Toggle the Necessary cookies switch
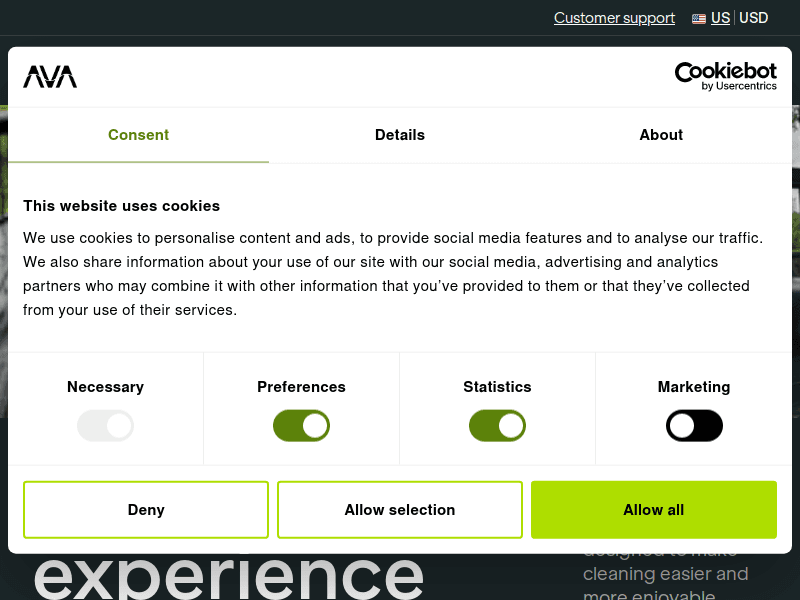 (105, 426)
